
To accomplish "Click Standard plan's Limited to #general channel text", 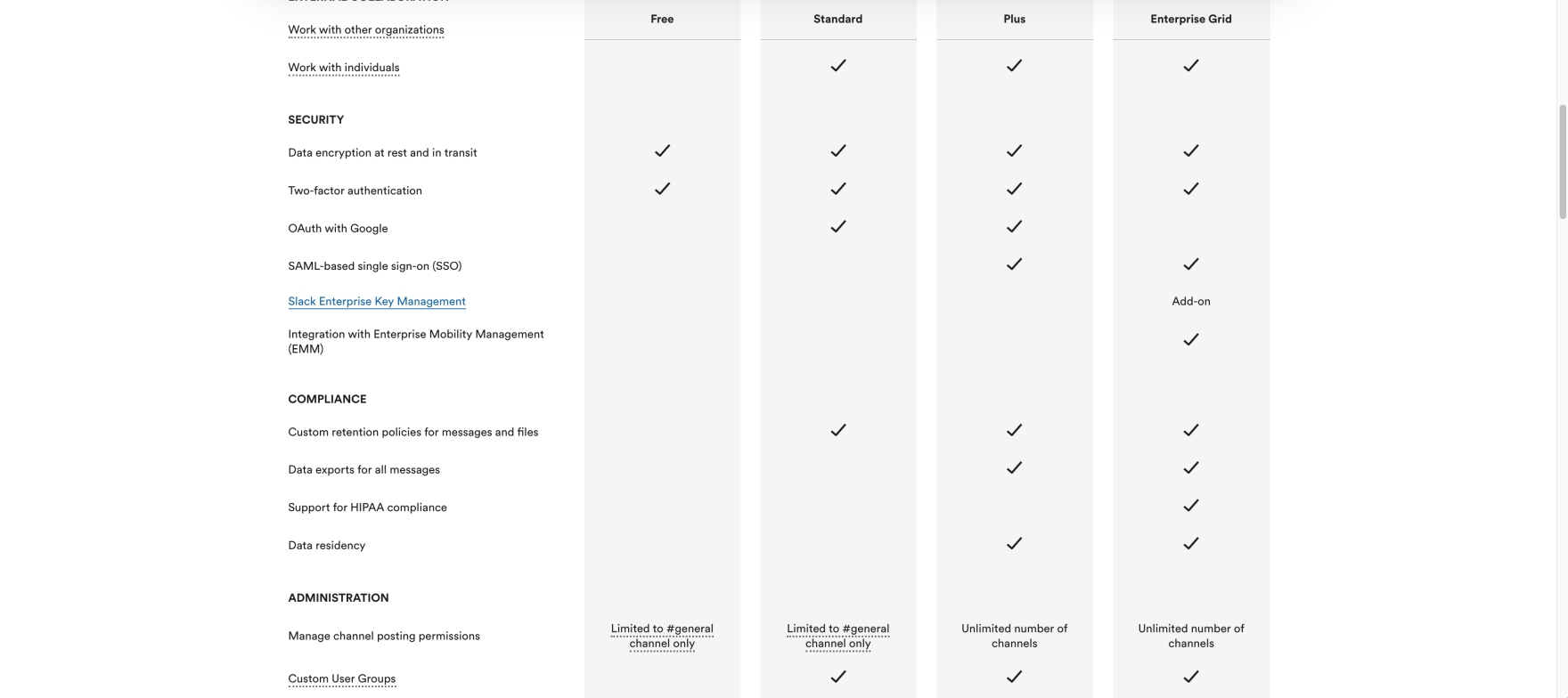I will coord(837,636).
